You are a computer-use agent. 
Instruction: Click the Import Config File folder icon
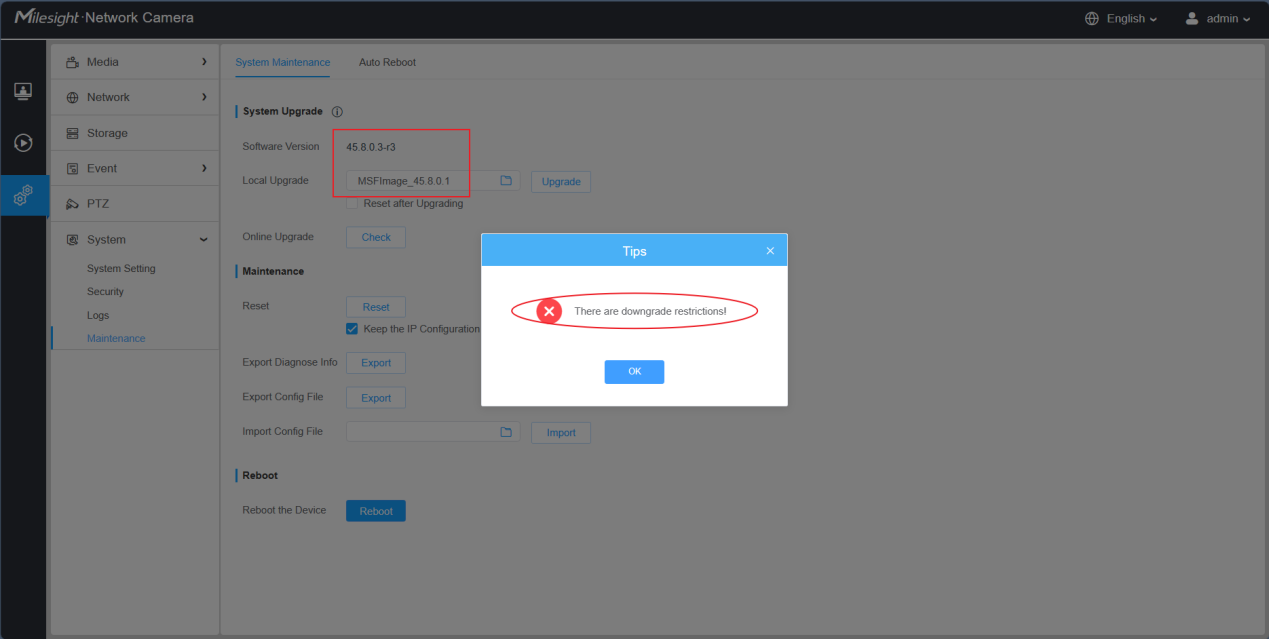[506, 432]
